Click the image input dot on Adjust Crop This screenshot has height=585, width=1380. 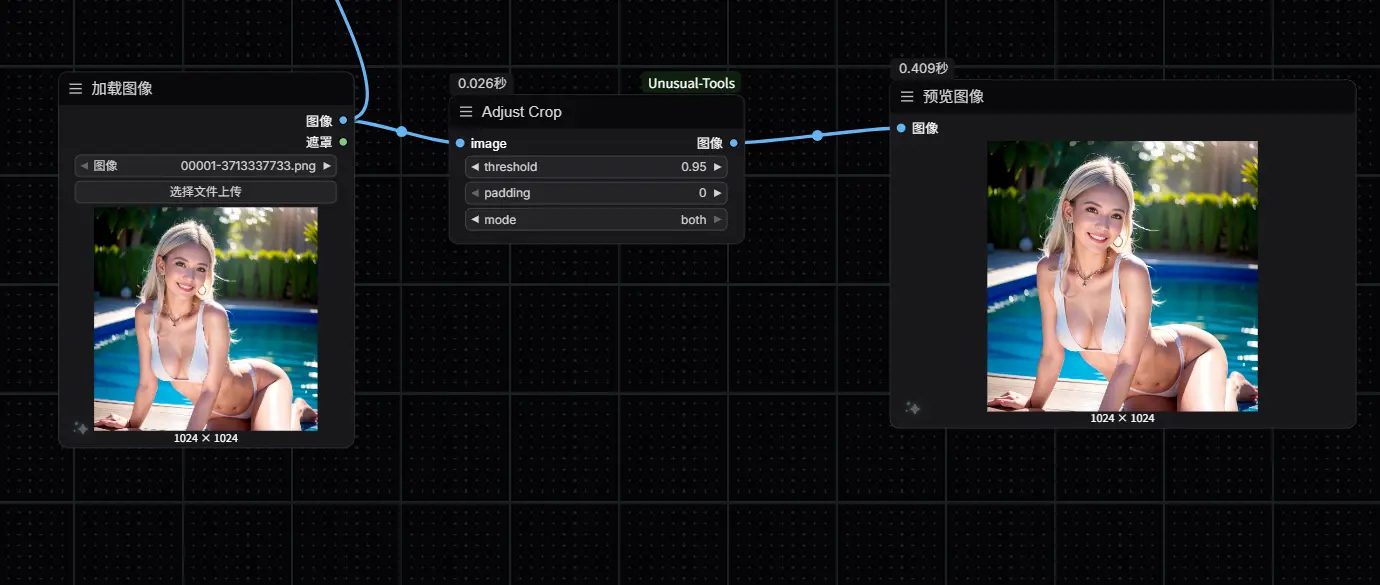coord(458,143)
